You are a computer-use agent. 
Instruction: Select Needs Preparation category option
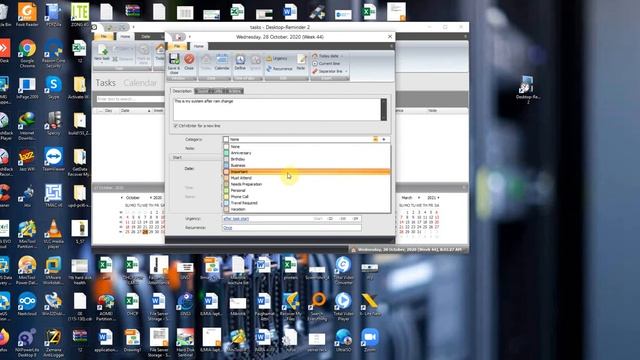[x=307, y=184]
